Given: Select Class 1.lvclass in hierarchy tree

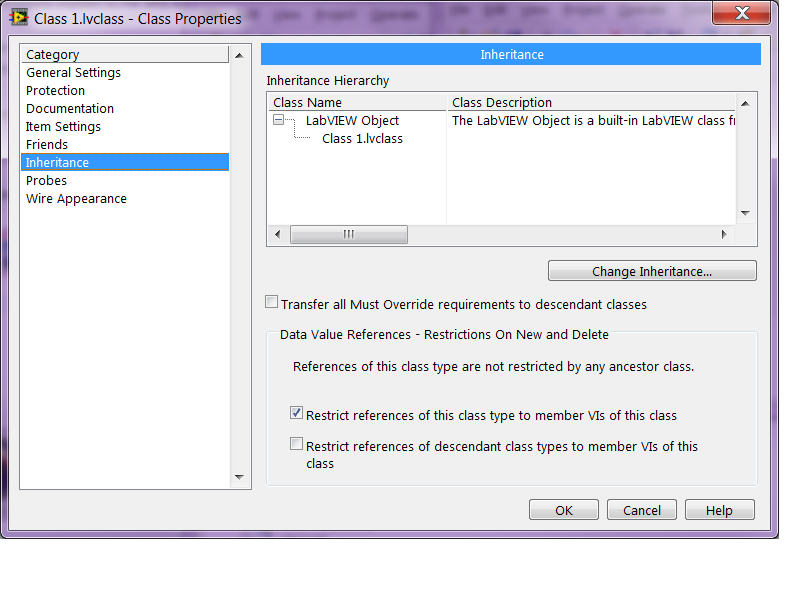Looking at the screenshot, I should (362, 138).
